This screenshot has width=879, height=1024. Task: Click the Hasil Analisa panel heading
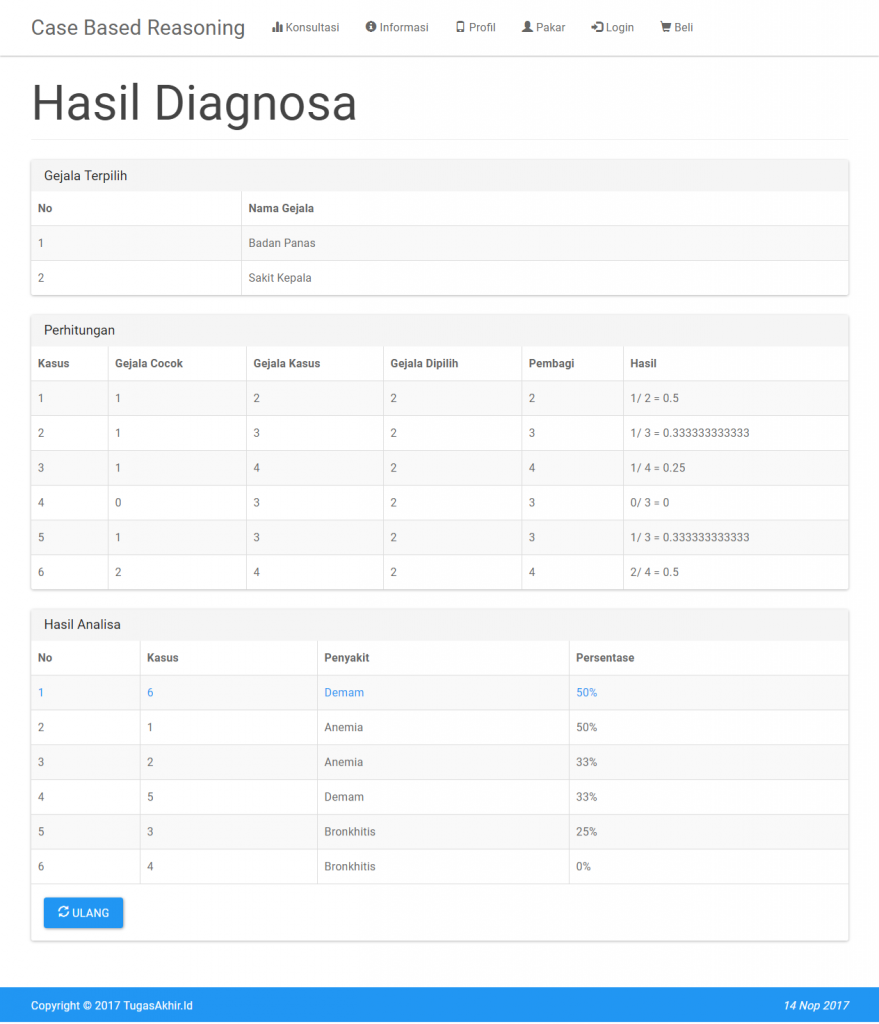pyautogui.click(x=82, y=625)
